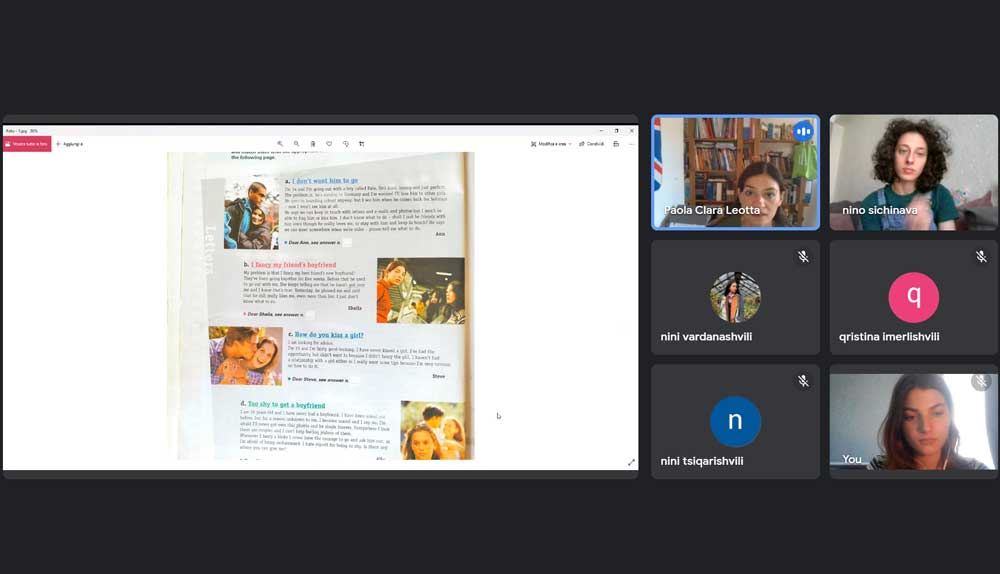Viewport: 1000px width, 574px height.
Task: Click muted mic icon on qristina imerlishvili tile
Action: [x=981, y=257]
